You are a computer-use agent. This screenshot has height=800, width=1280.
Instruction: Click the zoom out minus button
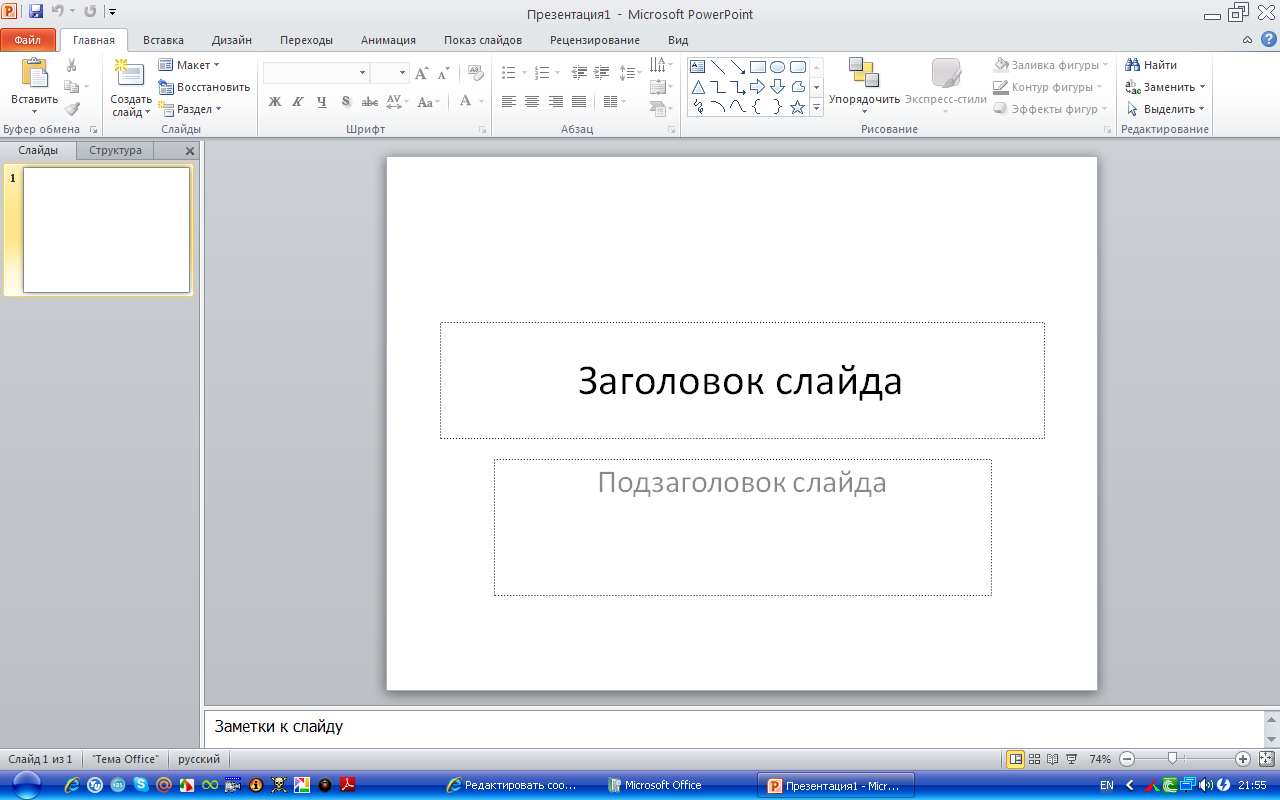[x=1127, y=759]
